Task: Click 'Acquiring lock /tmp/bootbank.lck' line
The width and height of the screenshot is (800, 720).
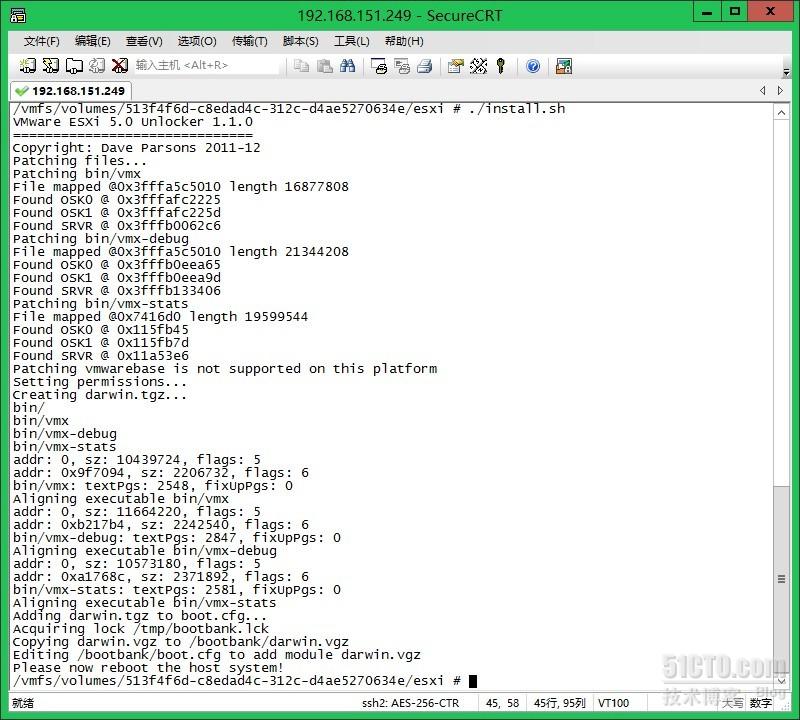Action: pyautogui.click(x=141, y=629)
